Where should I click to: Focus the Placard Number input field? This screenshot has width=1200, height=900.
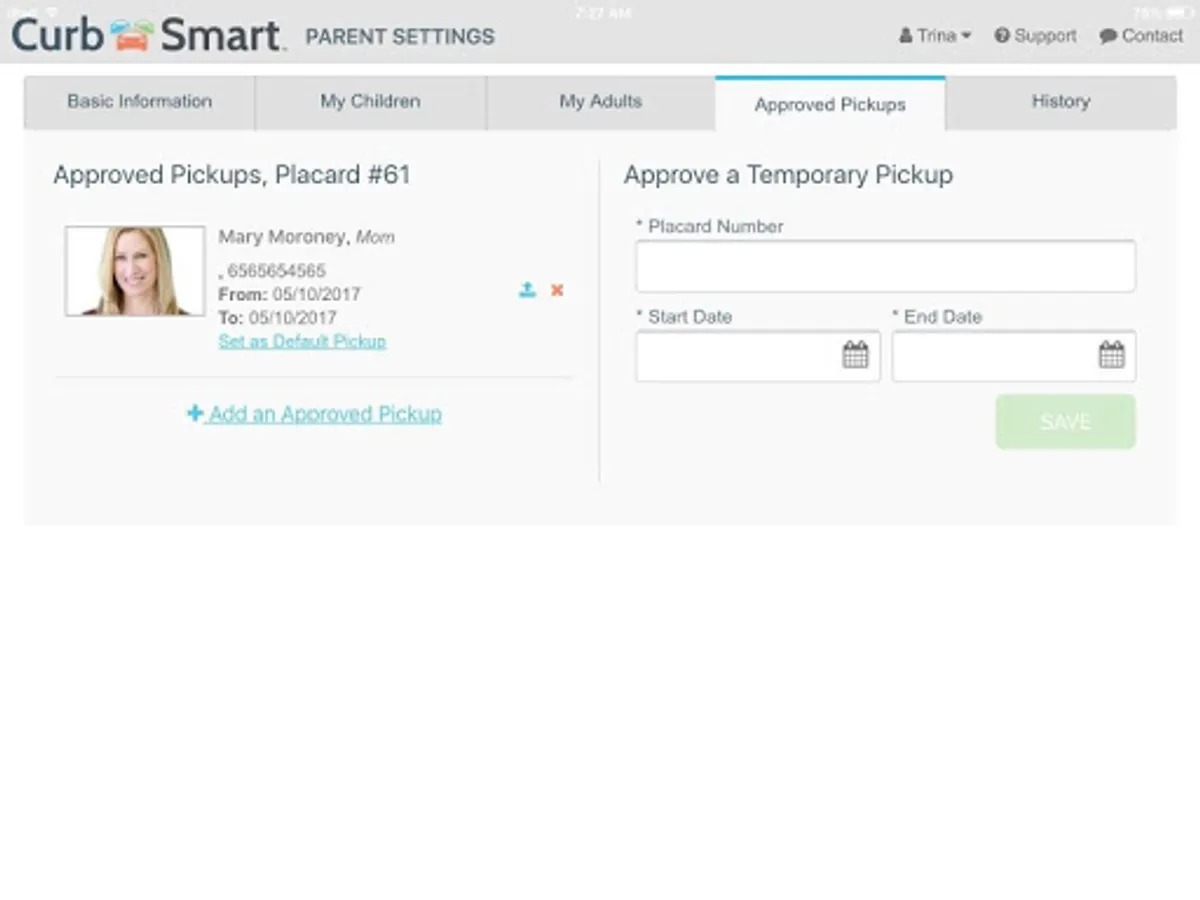[885, 266]
